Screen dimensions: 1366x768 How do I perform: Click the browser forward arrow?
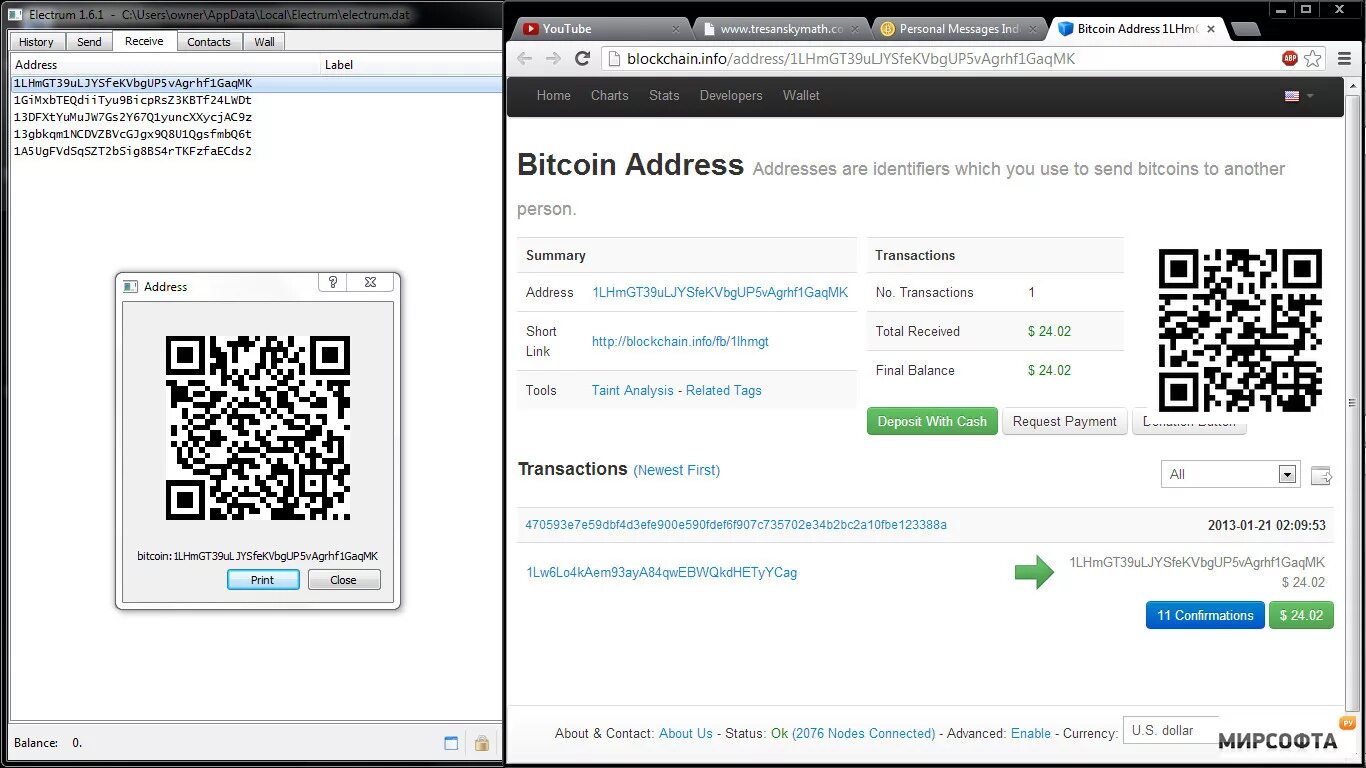point(553,59)
